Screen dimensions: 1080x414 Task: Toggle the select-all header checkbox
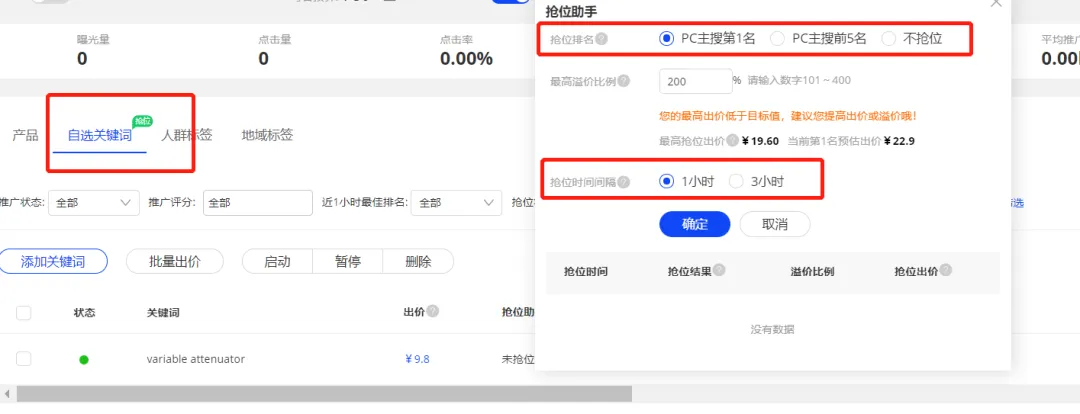(x=23, y=313)
